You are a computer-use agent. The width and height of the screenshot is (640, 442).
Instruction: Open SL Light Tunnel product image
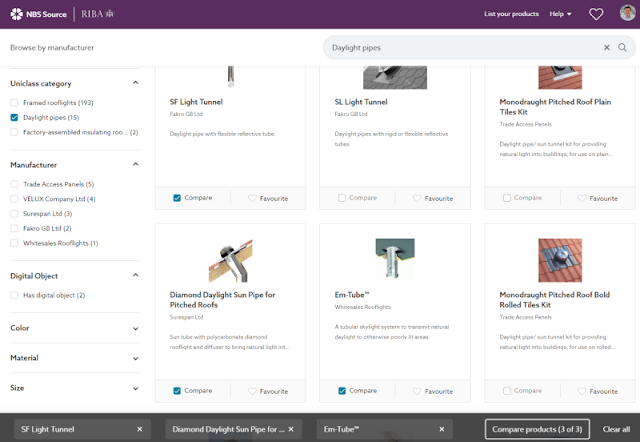395,77
